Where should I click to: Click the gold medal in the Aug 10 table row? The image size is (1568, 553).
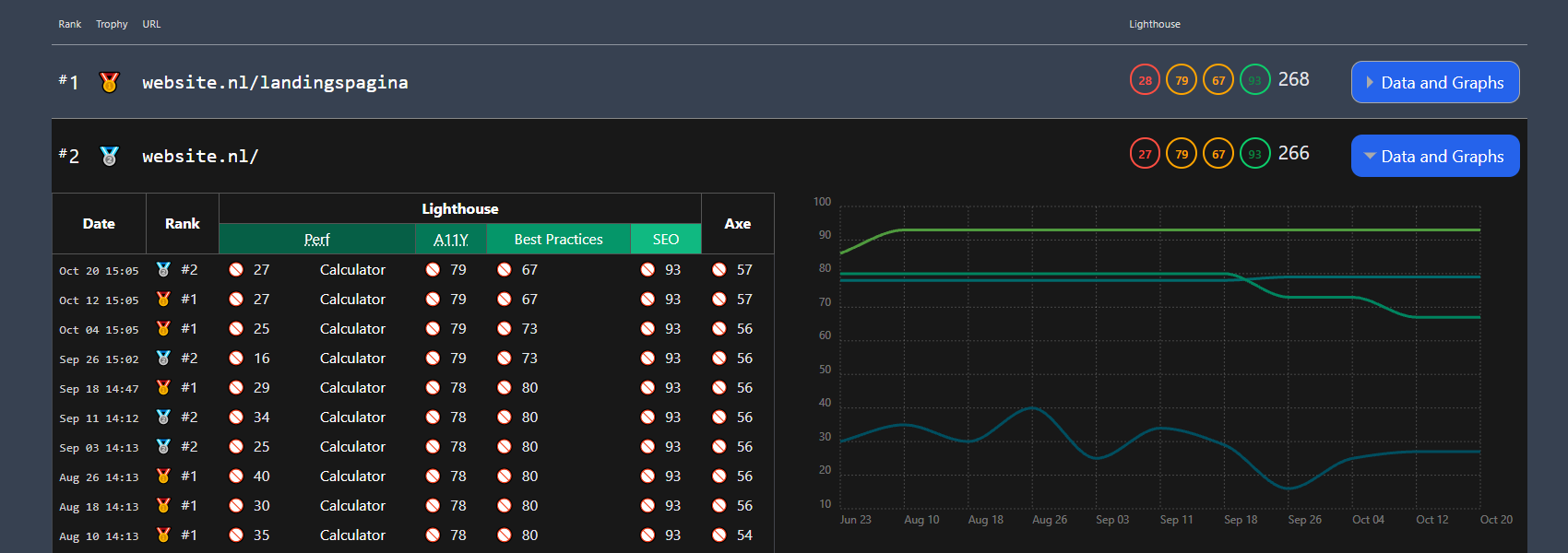coord(163,535)
